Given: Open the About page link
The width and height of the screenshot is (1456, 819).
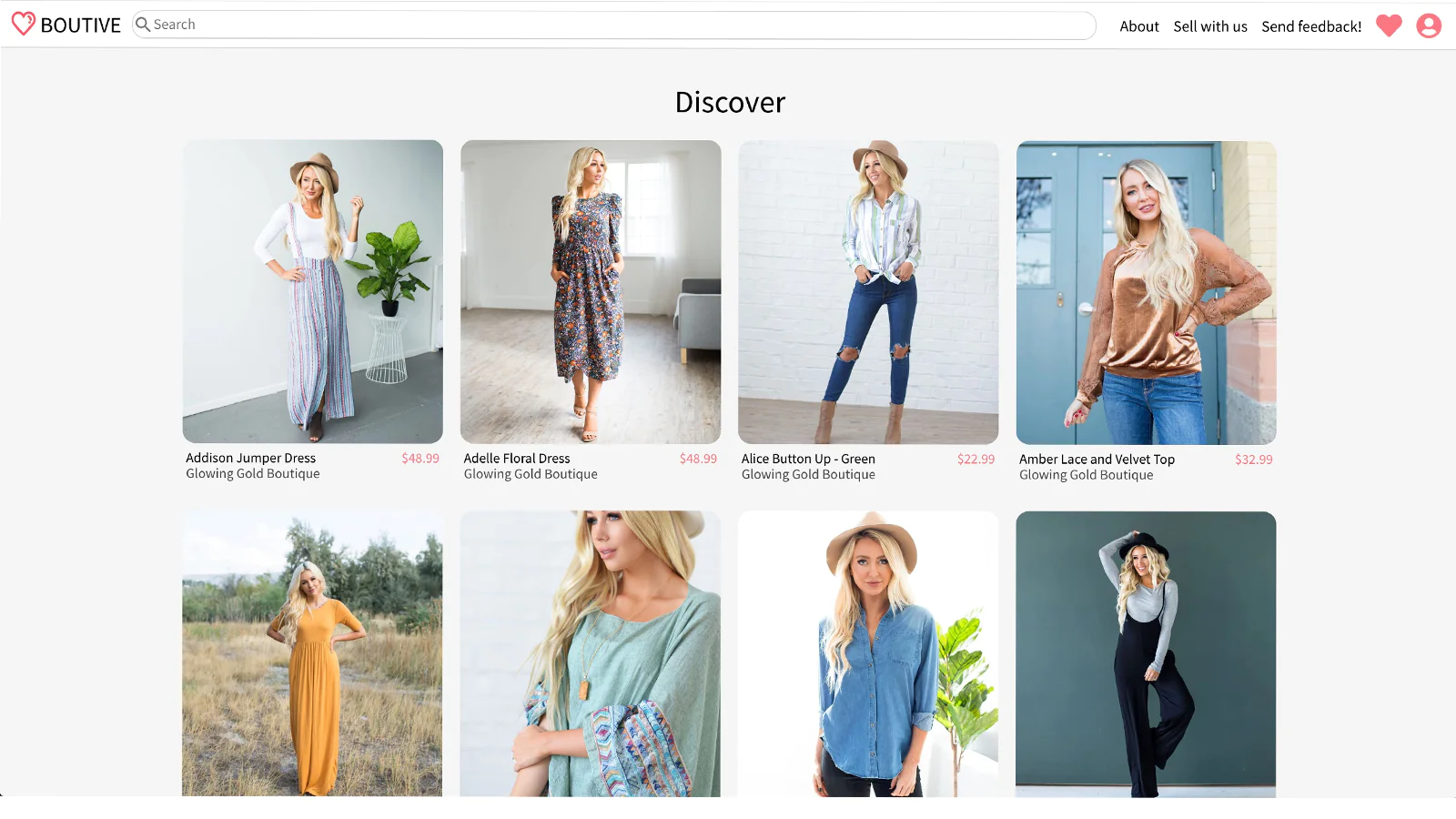Looking at the screenshot, I should click(x=1139, y=26).
